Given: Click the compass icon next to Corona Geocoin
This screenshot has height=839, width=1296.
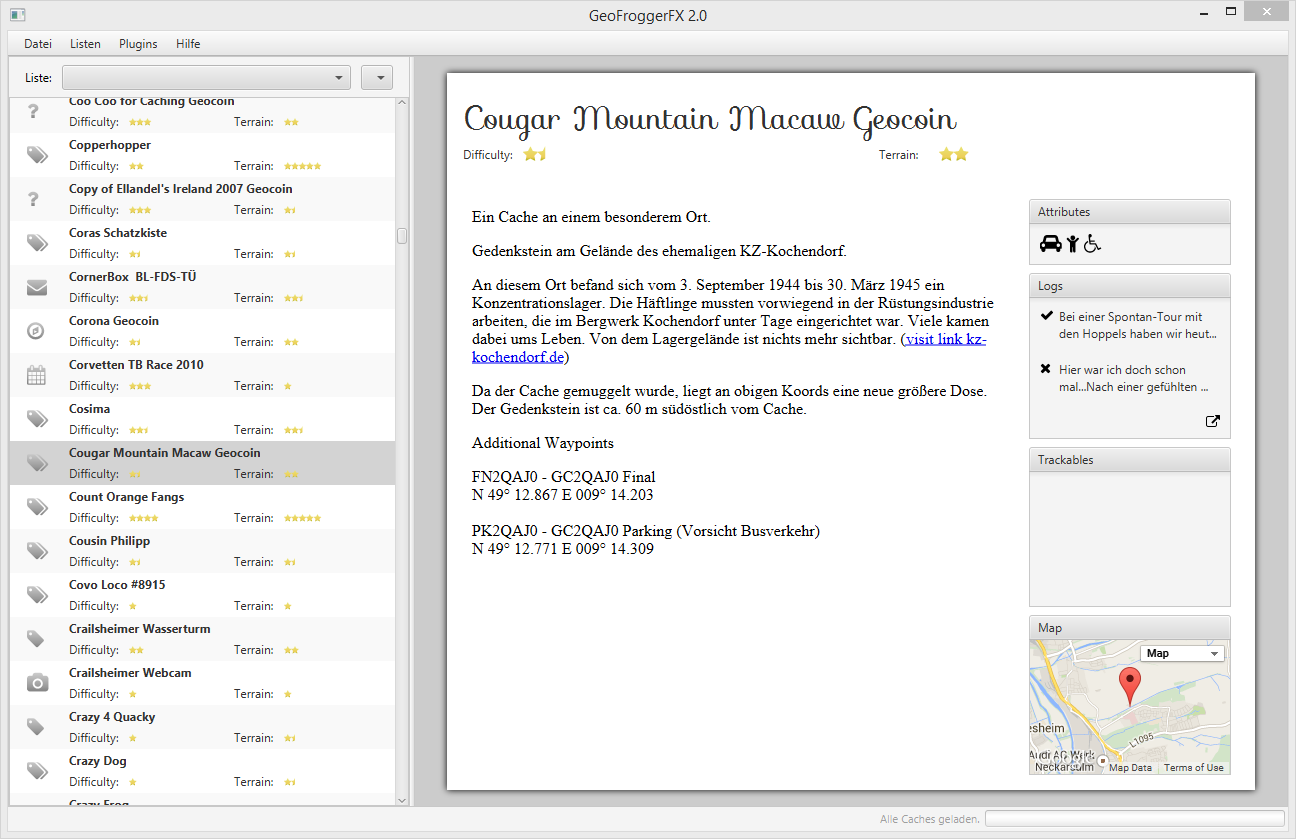Looking at the screenshot, I should click(x=37, y=332).
